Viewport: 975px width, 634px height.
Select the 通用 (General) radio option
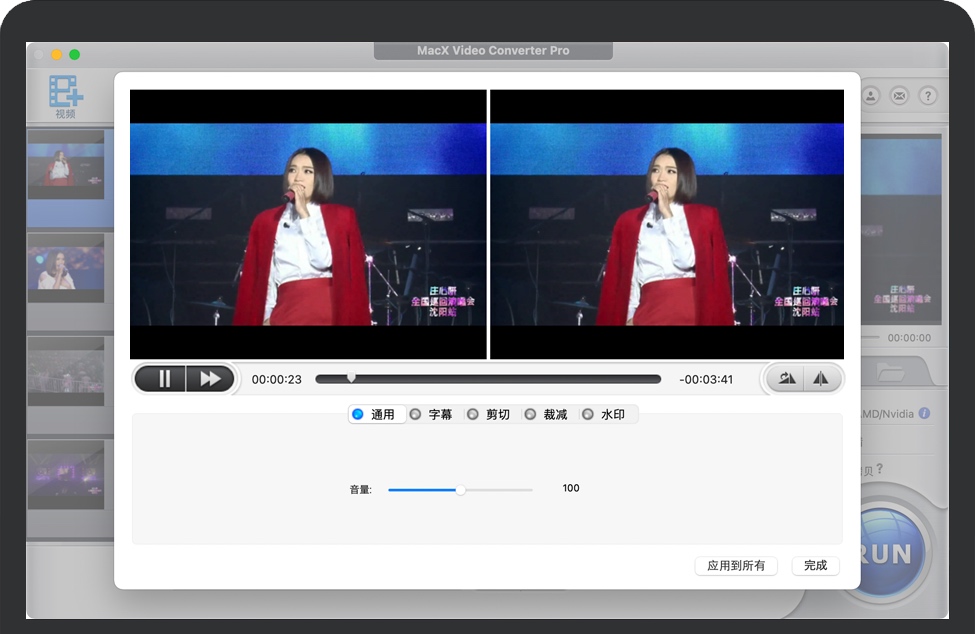coord(358,414)
